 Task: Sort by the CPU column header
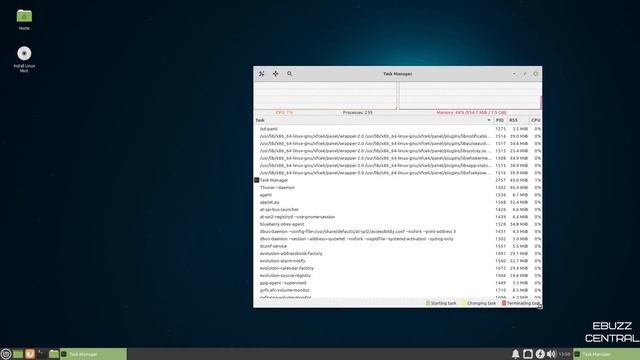pyautogui.click(x=536, y=120)
